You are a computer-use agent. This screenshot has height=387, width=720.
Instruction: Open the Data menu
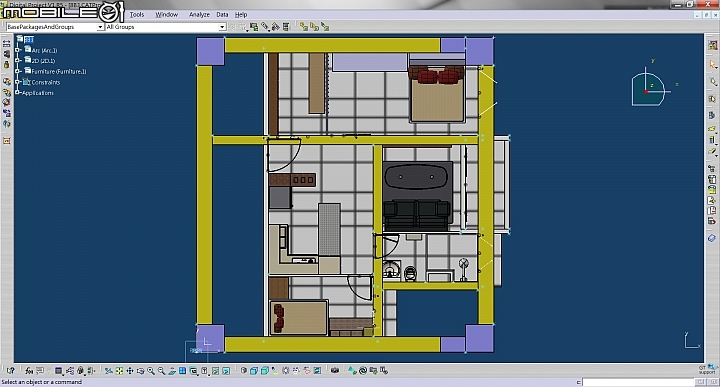point(222,15)
